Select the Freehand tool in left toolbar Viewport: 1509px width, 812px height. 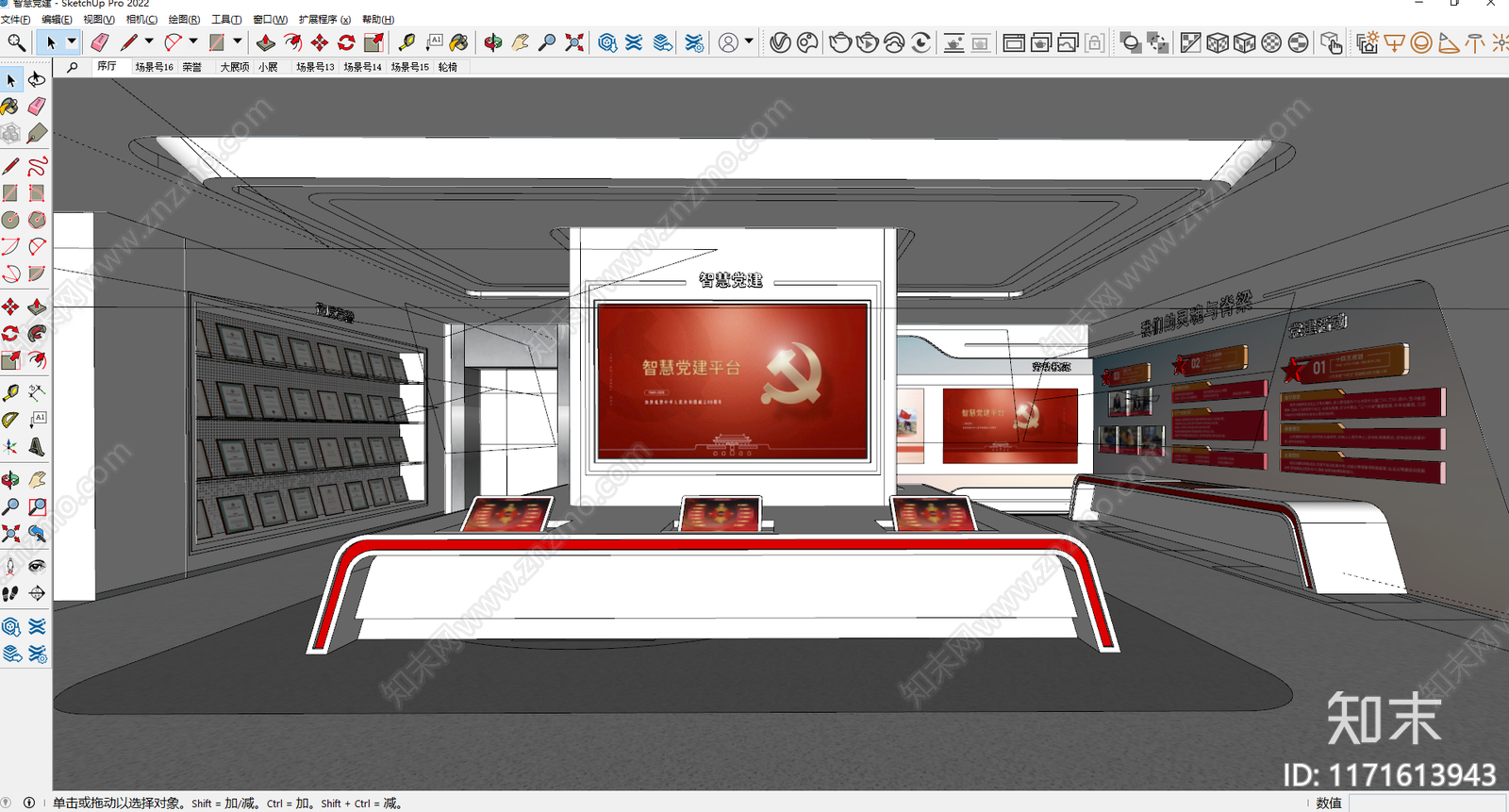click(37, 167)
